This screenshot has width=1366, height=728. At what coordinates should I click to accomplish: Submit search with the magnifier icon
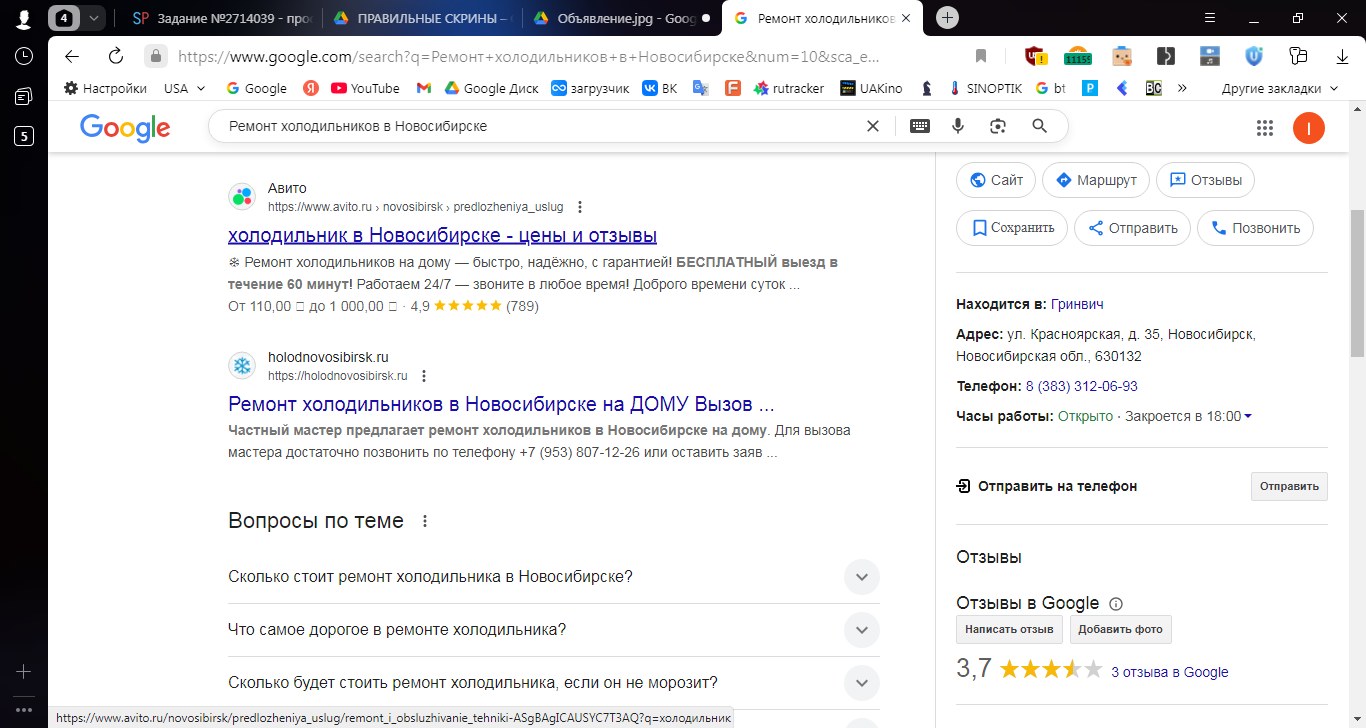tap(1039, 126)
